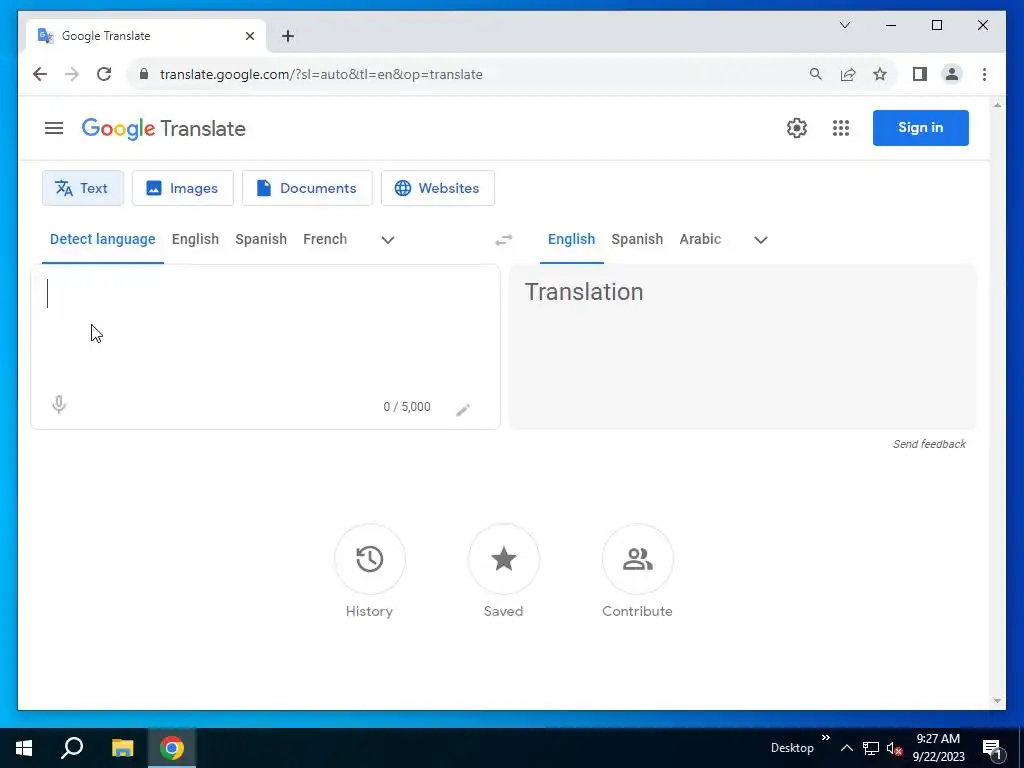1024x768 pixels.
Task: Choose French as source language
Action: (325, 239)
